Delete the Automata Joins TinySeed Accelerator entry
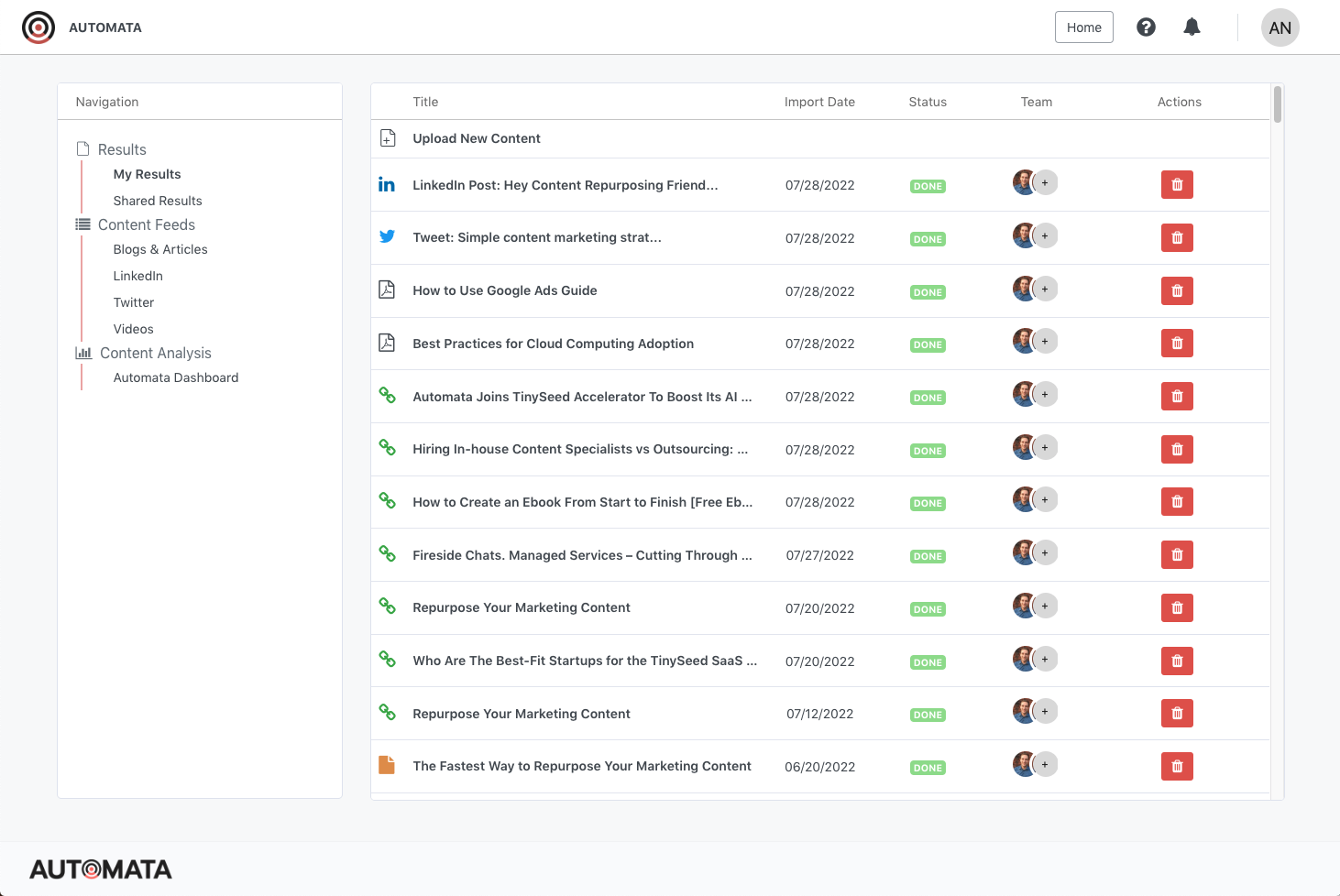This screenshot has height=896, width=1340. tap(1177, 397)
